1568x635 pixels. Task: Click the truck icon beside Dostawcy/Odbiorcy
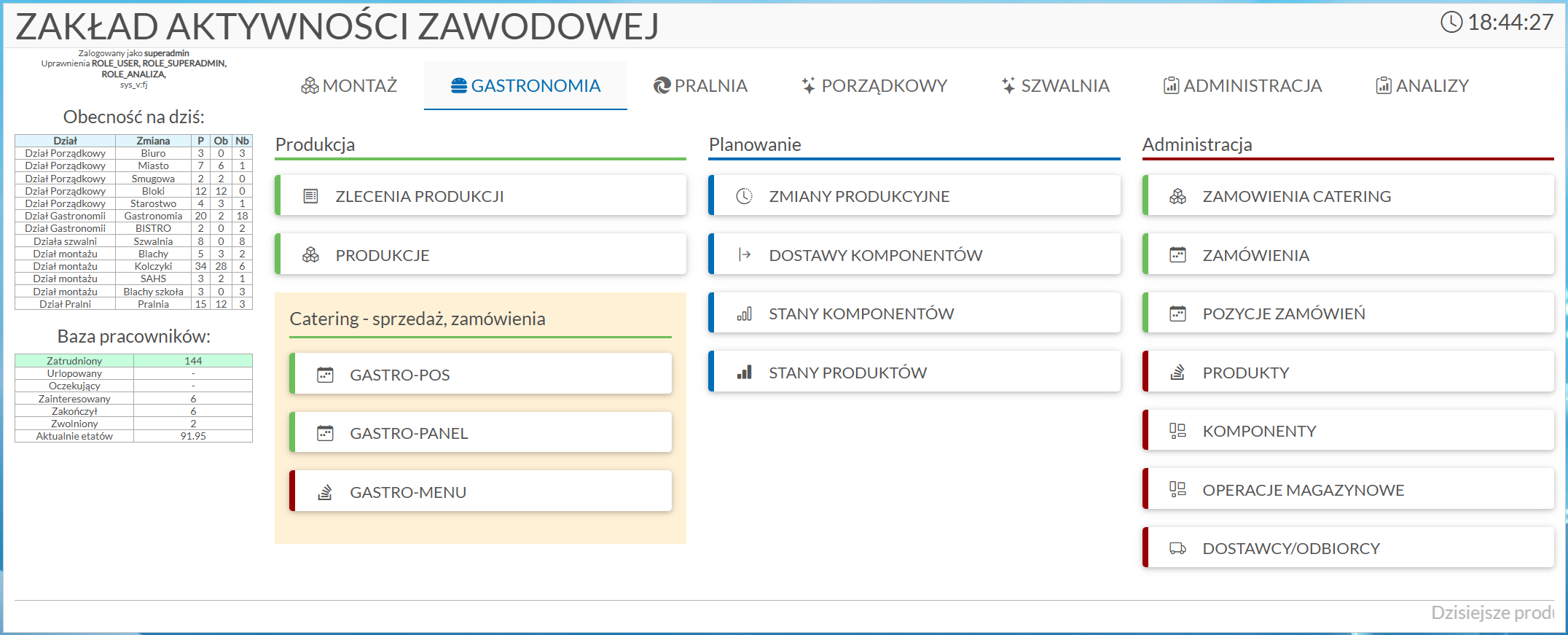pos(1177,549)
